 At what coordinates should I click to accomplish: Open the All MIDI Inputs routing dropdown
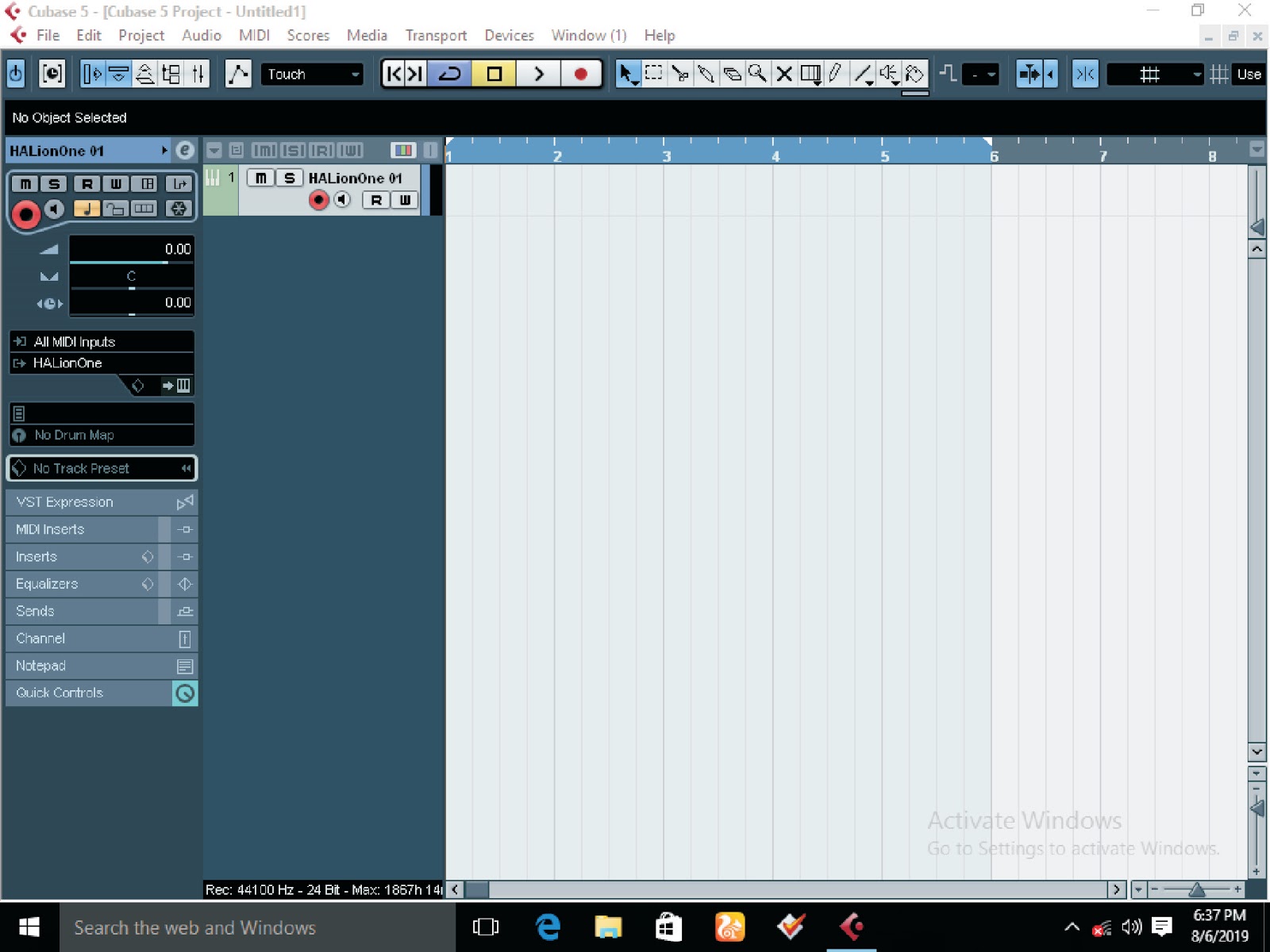(x=102, y=342)
